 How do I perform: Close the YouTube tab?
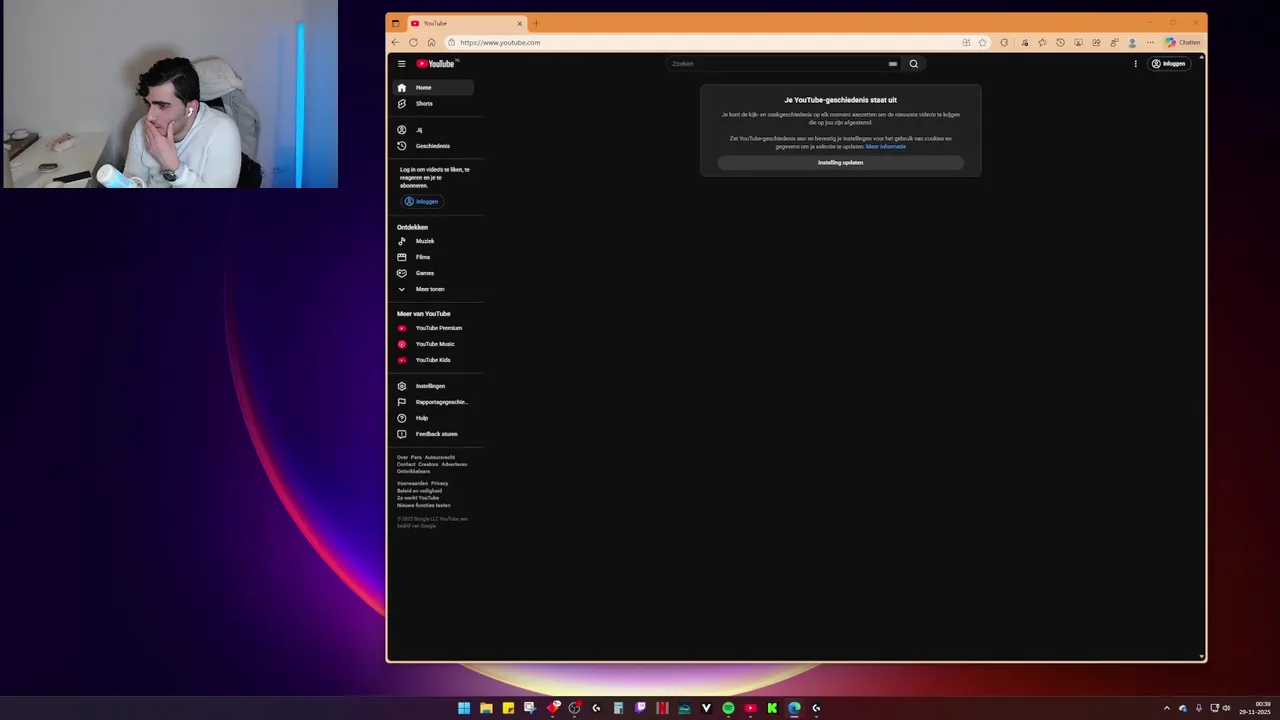point(519,23)
